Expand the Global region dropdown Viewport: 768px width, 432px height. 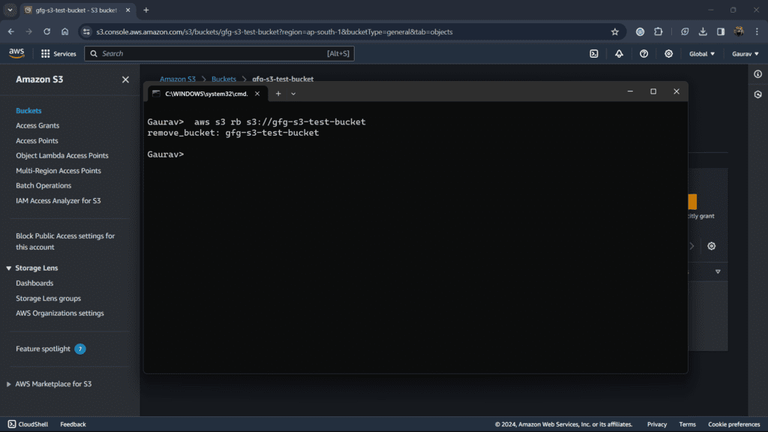click(x=701, y=54)
